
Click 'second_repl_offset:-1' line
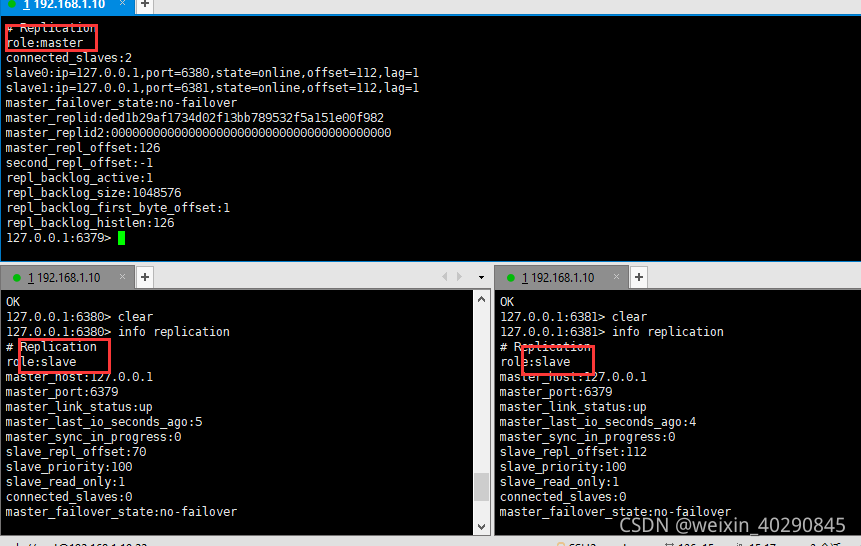click(80, 163)
